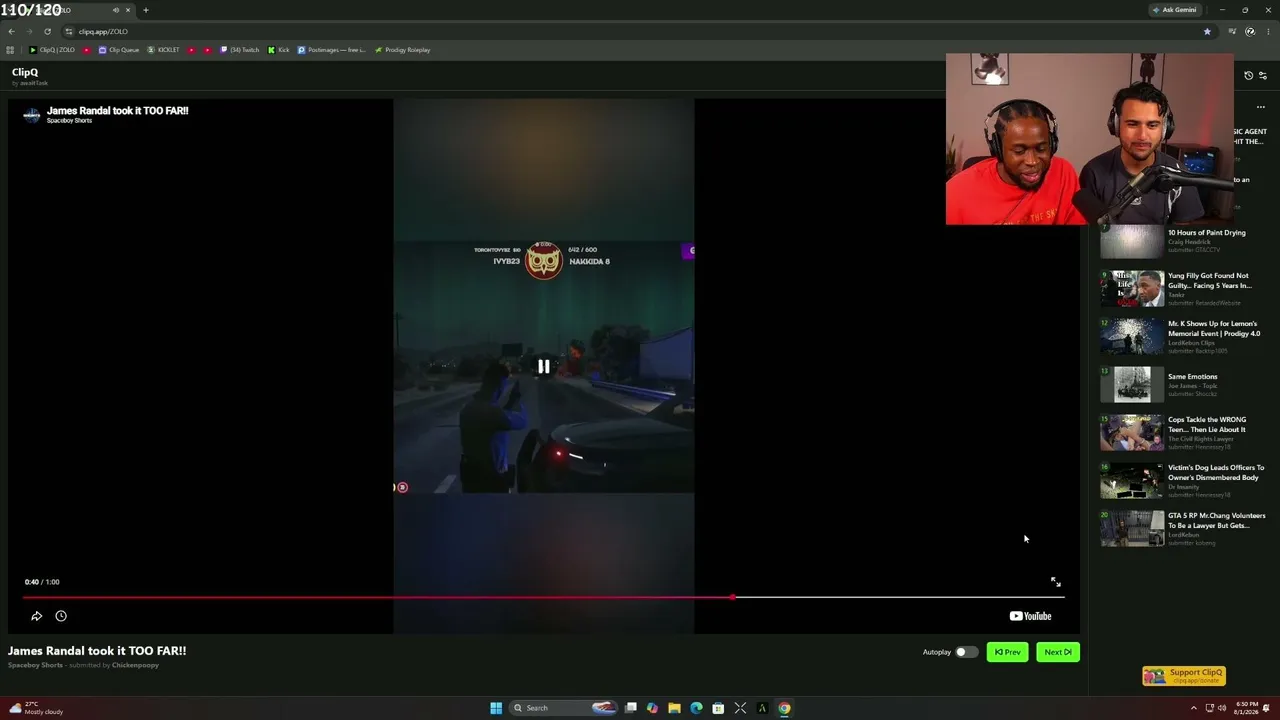Open the '(34) Twitch' bookmark
Screen dimensions: 1280x720
point(240,50)
